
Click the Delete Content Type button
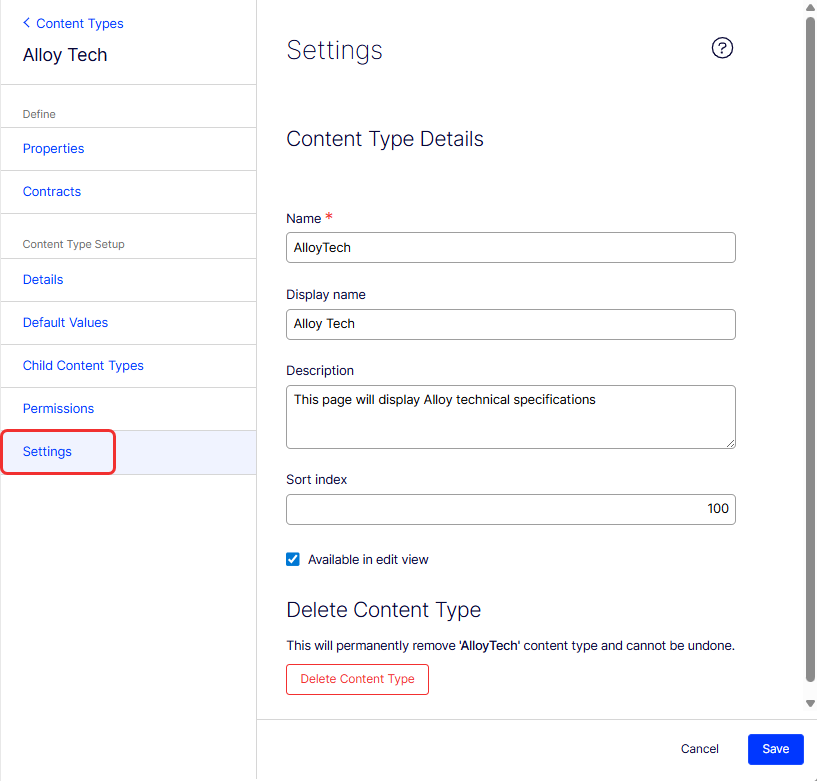357,679
